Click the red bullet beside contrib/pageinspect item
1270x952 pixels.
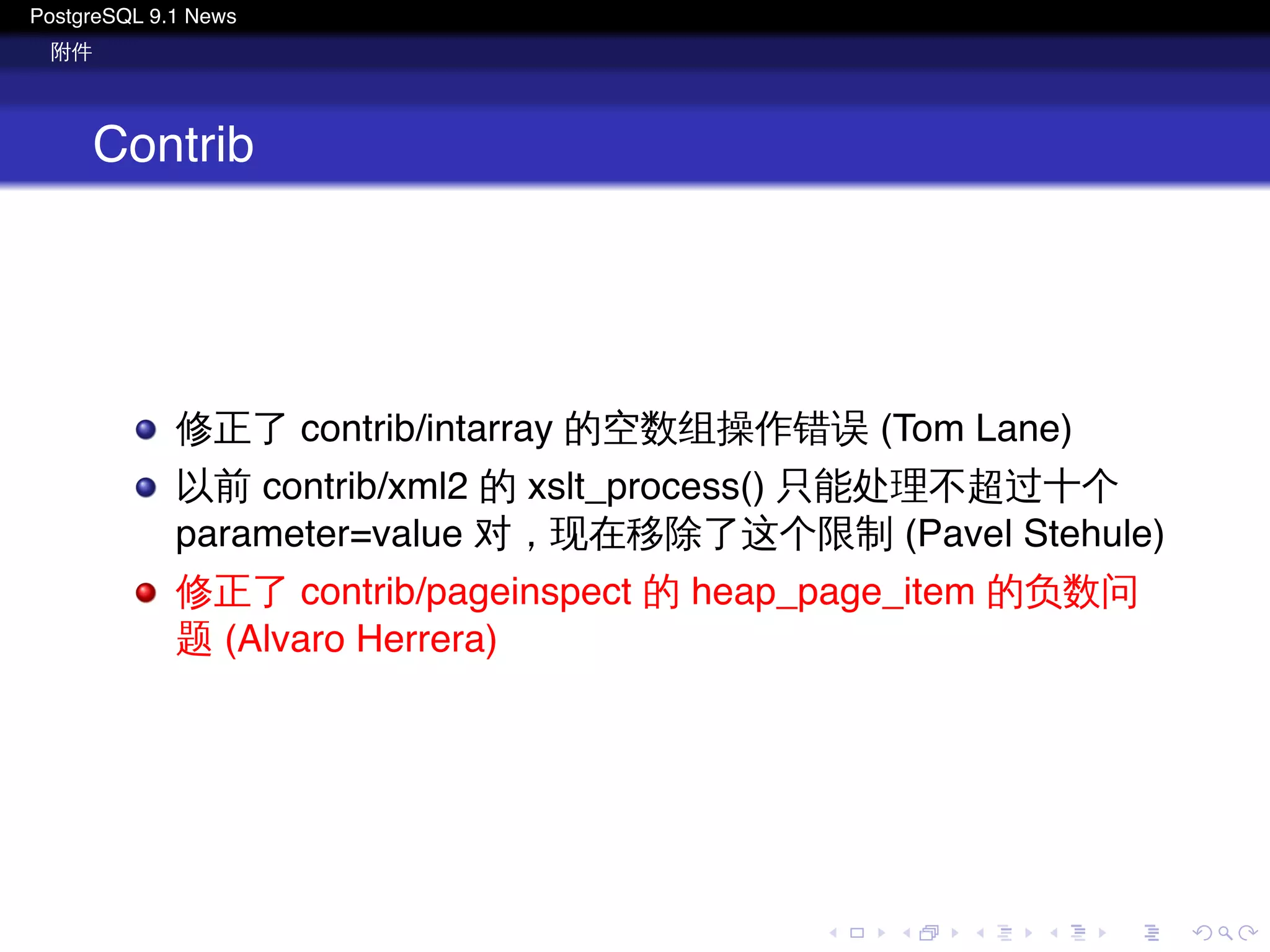[x=146, y=593]
